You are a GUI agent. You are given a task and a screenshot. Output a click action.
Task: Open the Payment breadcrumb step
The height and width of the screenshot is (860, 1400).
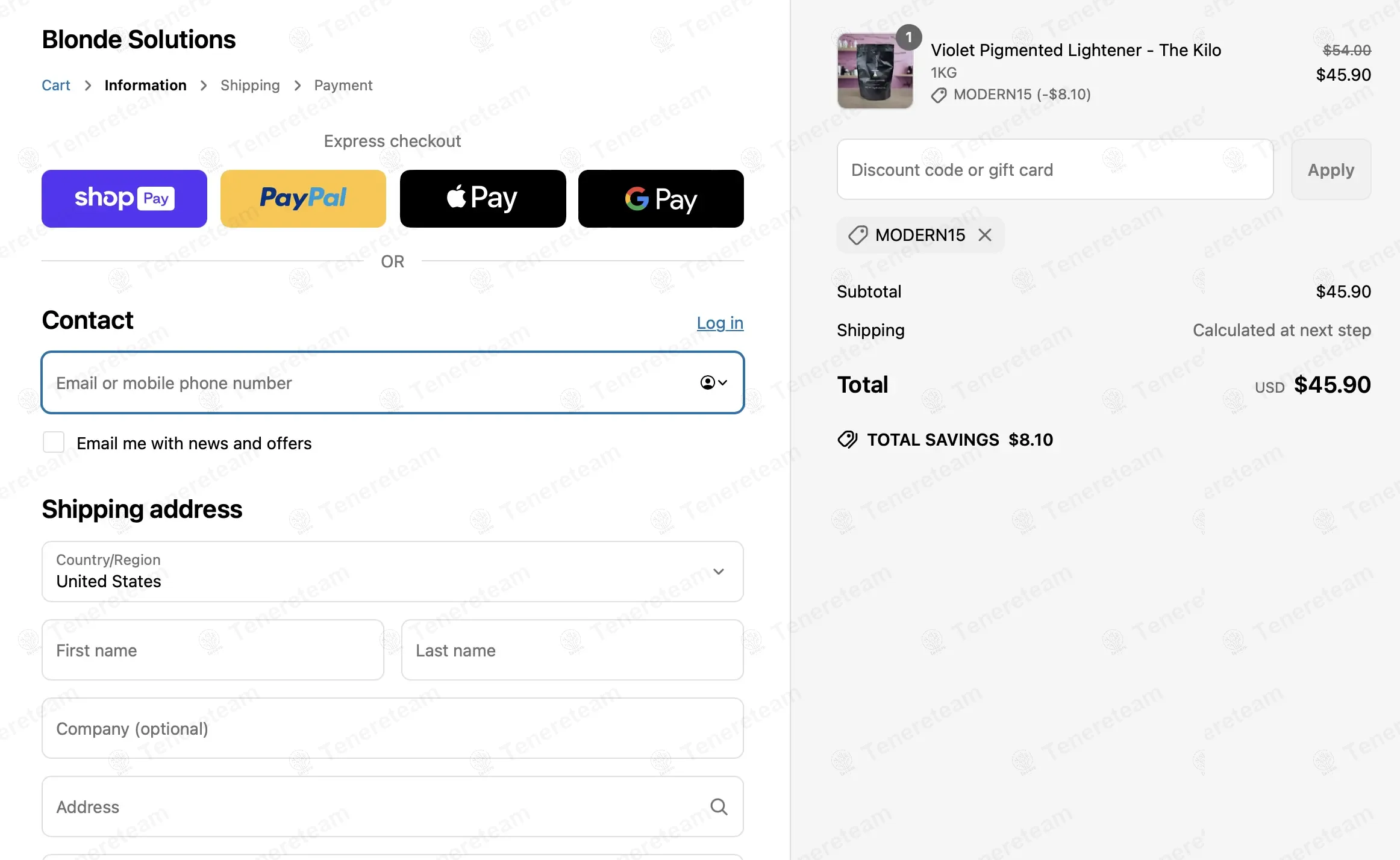(x=343, y=85)
